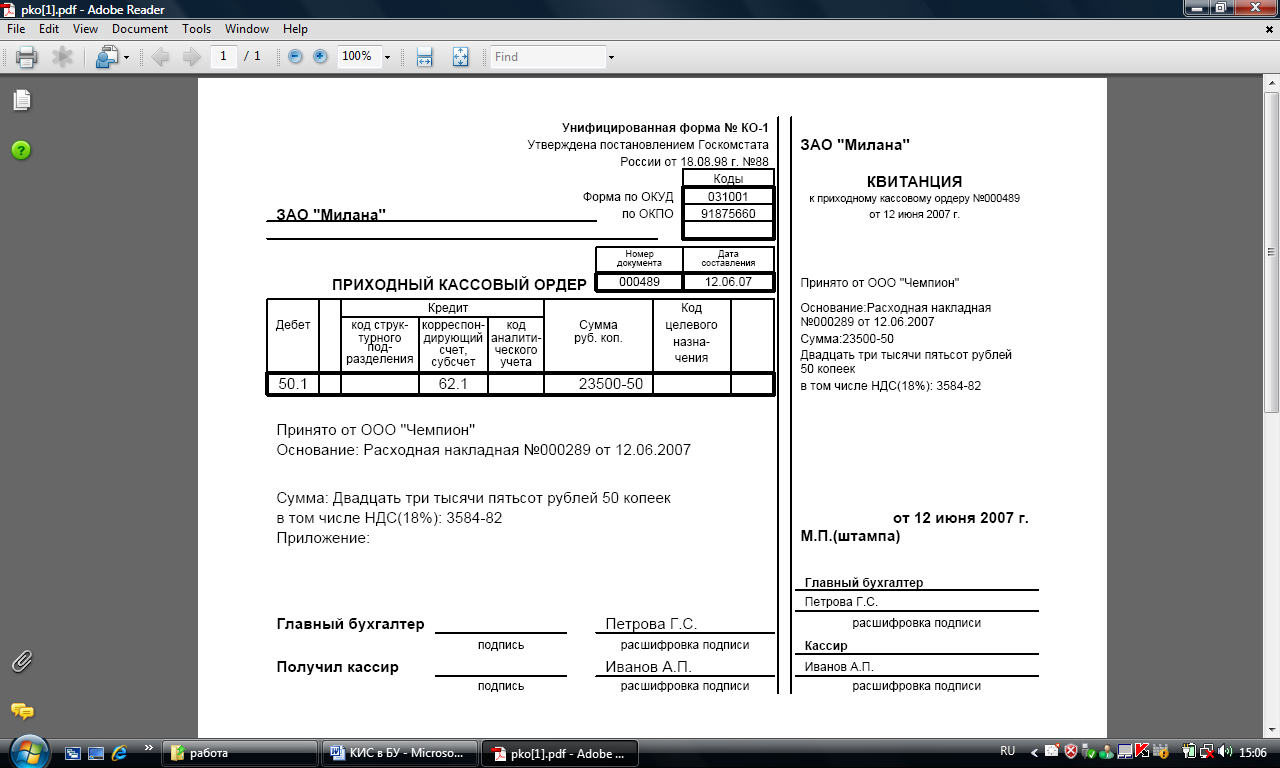Expand the quick launch chevron
This screenshot has height=768, width=1280.
(x=149, y=748)
